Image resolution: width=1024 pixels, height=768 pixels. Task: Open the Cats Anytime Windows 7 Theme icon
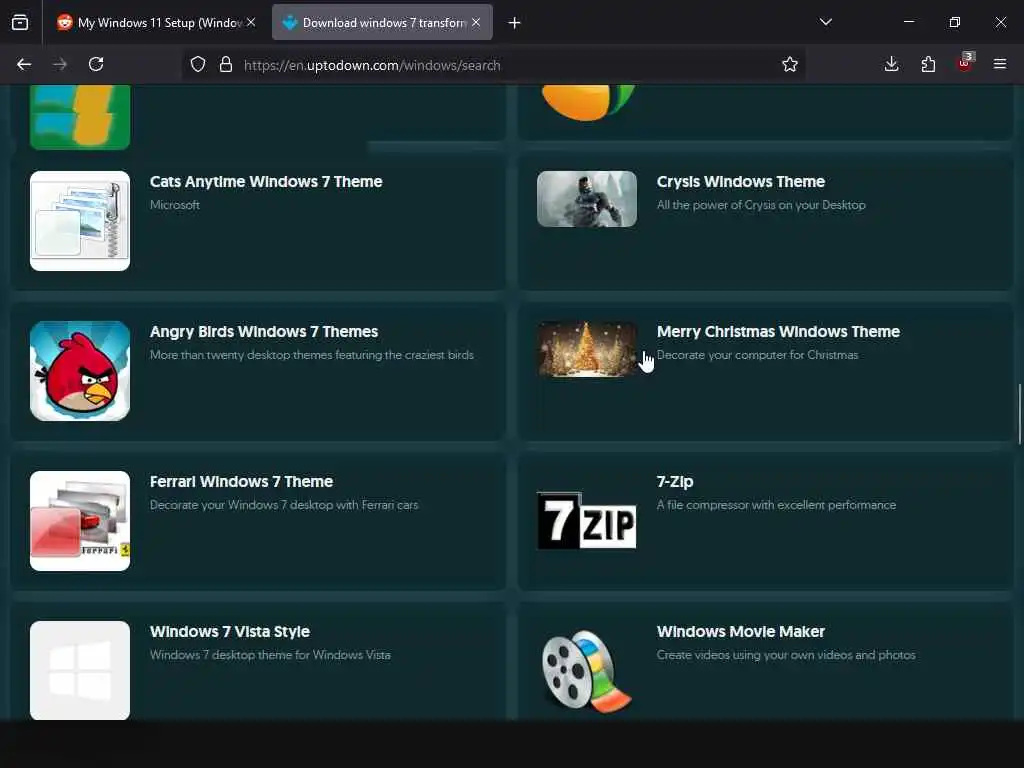(80, 221)
